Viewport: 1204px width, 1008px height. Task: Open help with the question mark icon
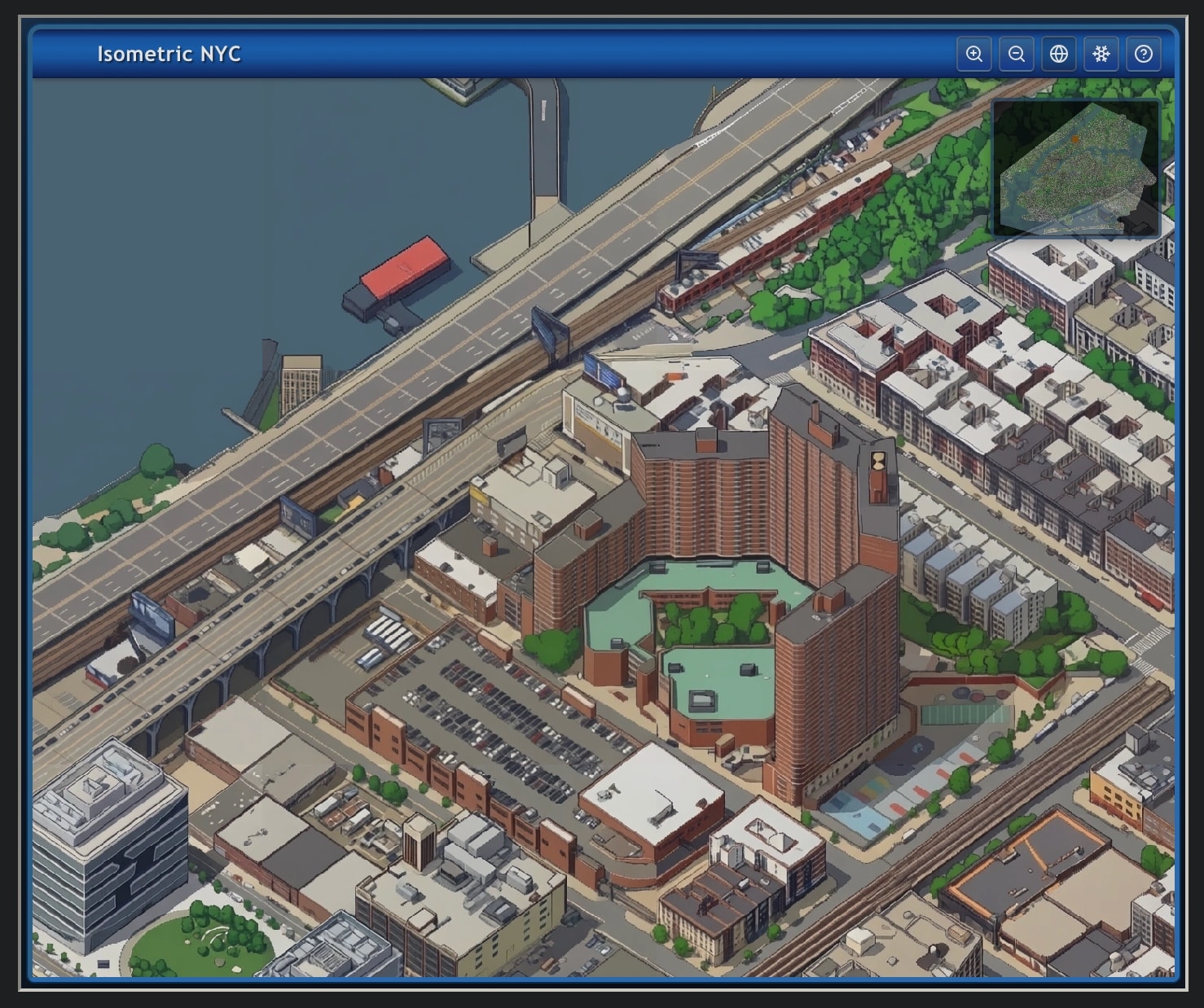pyautogui.click(x=1143, y=55)
